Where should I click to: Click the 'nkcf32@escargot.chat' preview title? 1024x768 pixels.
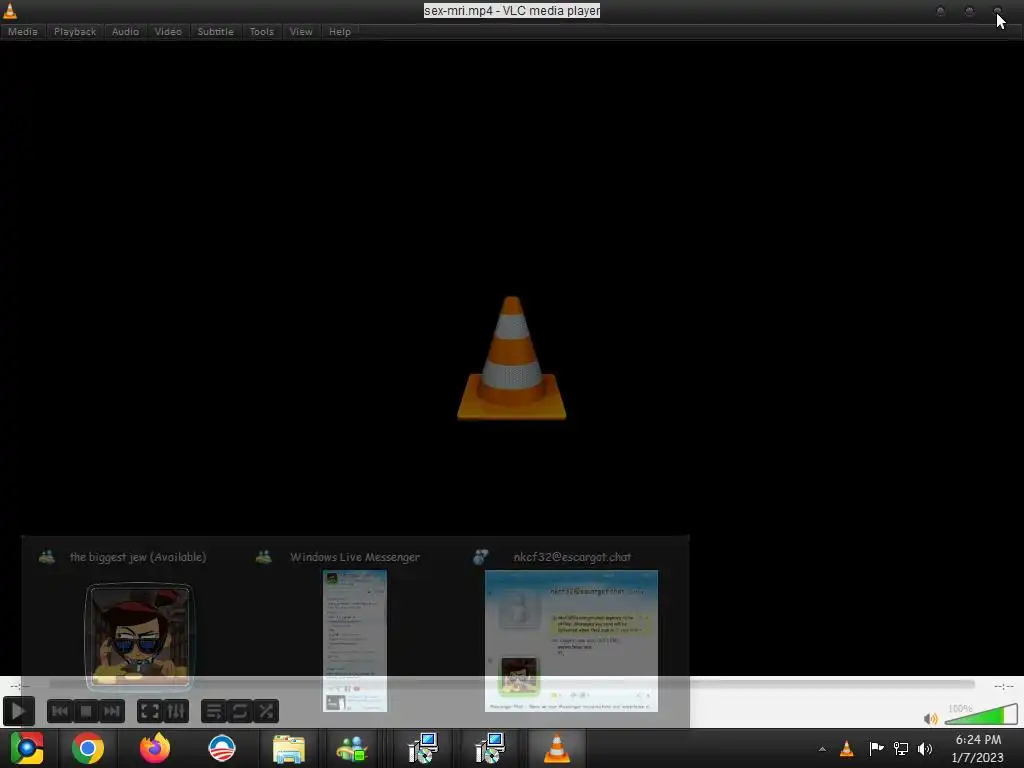coord(572,557)
